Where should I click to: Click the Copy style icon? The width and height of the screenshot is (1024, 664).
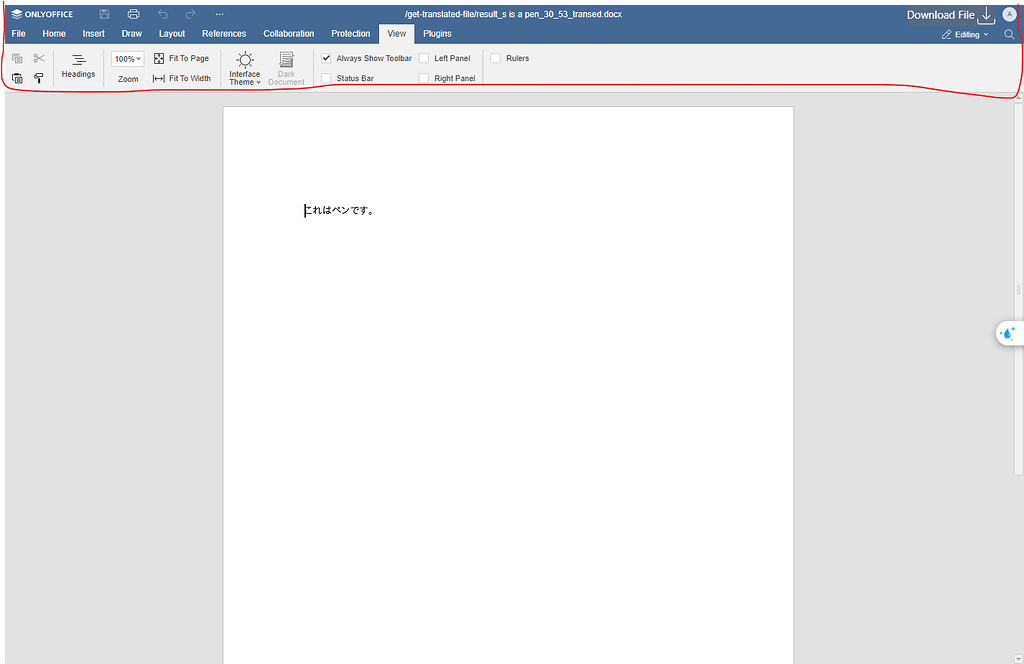click(x=39, y=78)
